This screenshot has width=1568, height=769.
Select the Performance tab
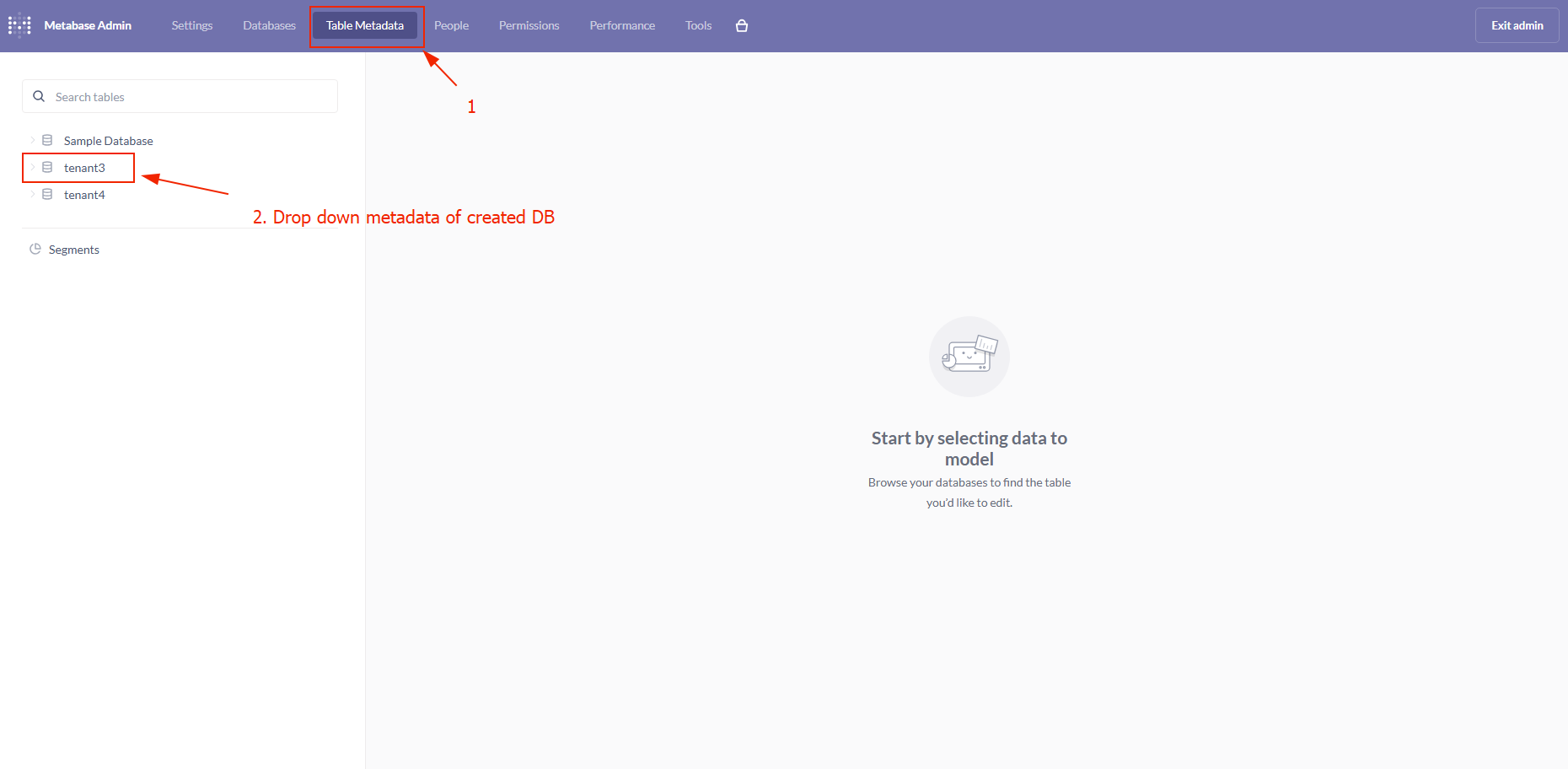(x=622, y=26)
